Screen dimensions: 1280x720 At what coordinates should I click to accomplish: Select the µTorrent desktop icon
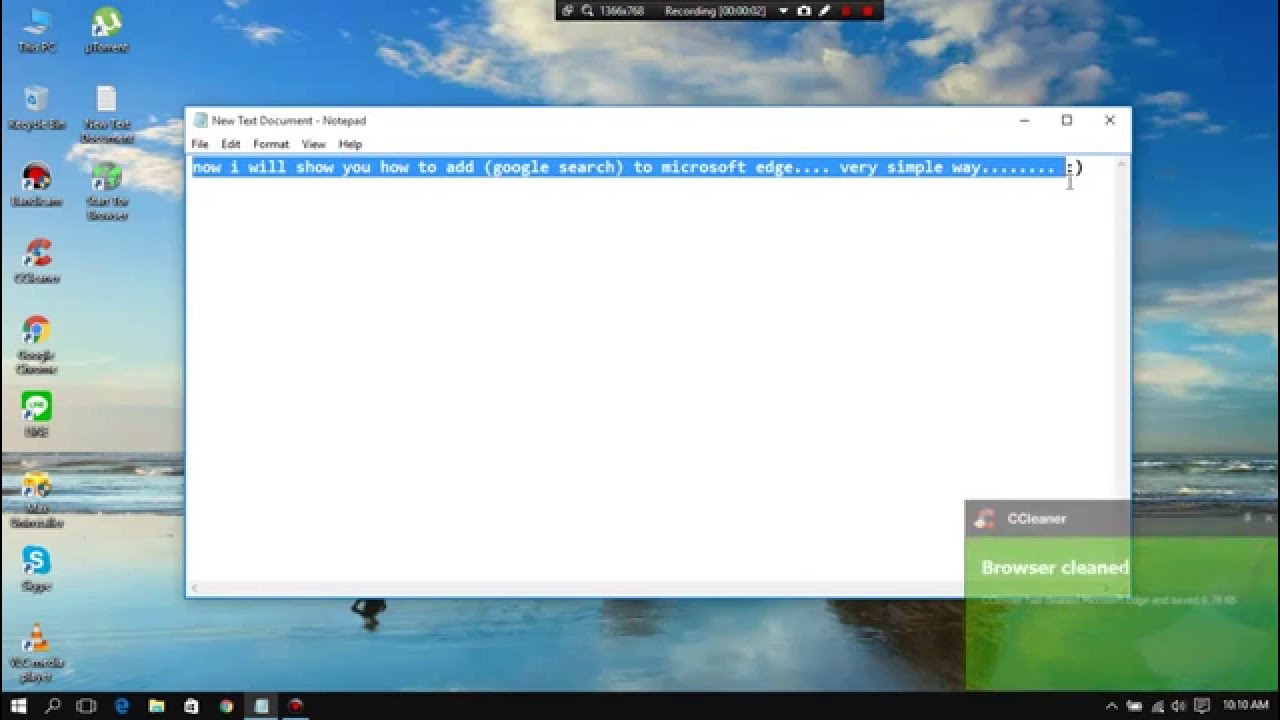[x=106, y=30]
